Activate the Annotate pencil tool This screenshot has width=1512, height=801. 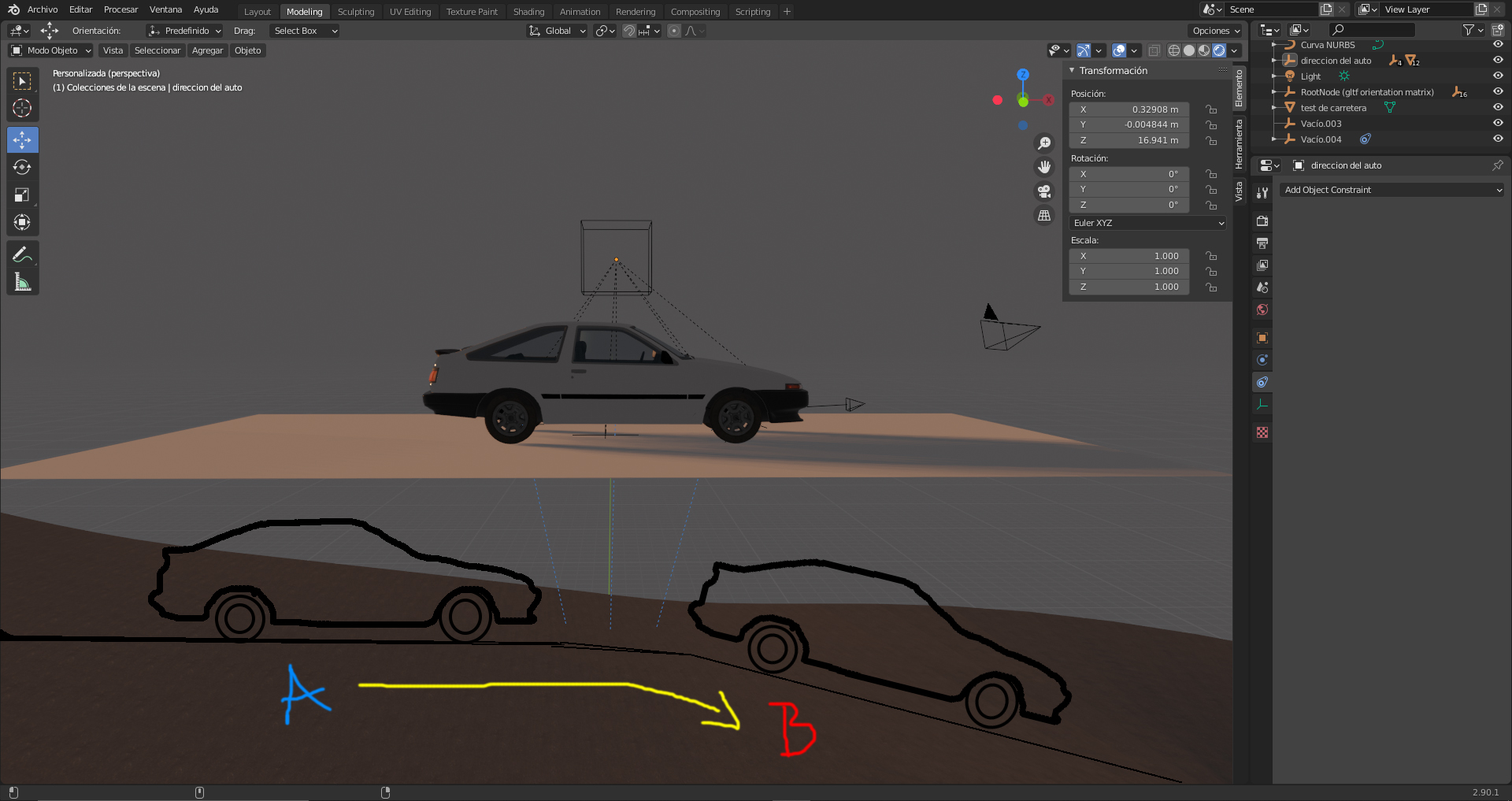tap(22, 254)
